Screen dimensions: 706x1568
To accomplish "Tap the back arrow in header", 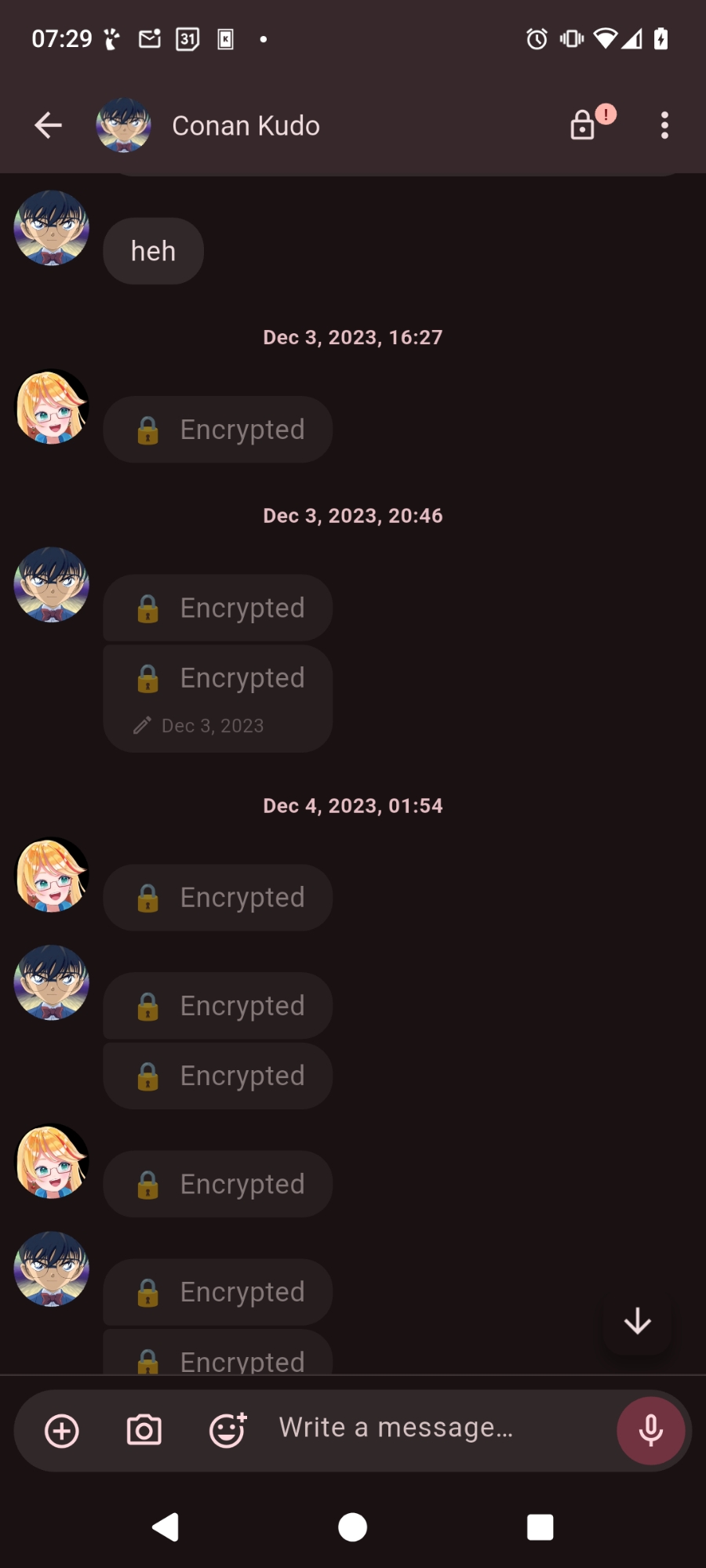I will click(49, 125).
